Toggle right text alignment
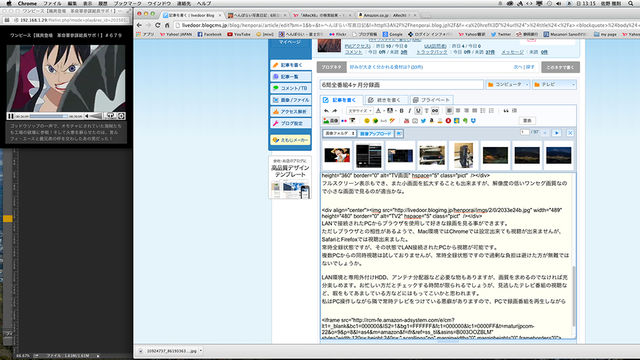Viewport: 640px width, 360px height. (466, 111)
